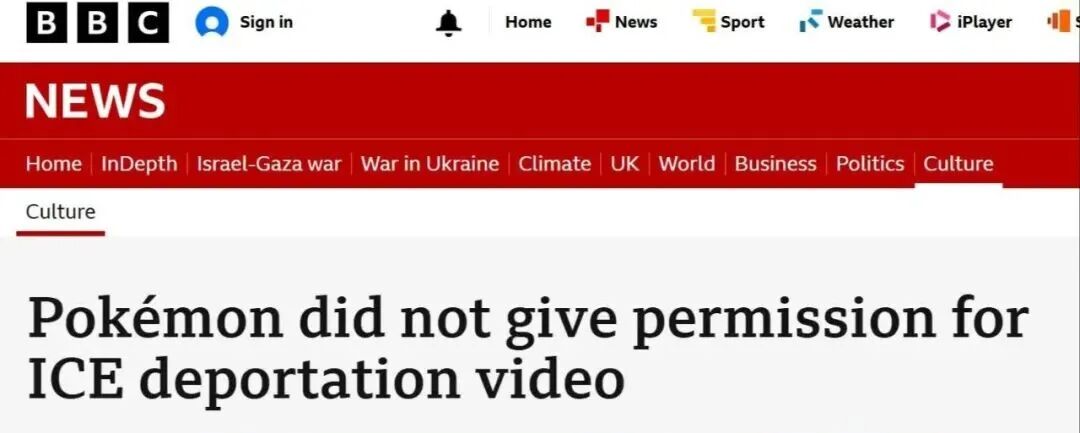Select Home in the red news menu
Viewport: 1080px width, 433px height.
pos(53,164)
